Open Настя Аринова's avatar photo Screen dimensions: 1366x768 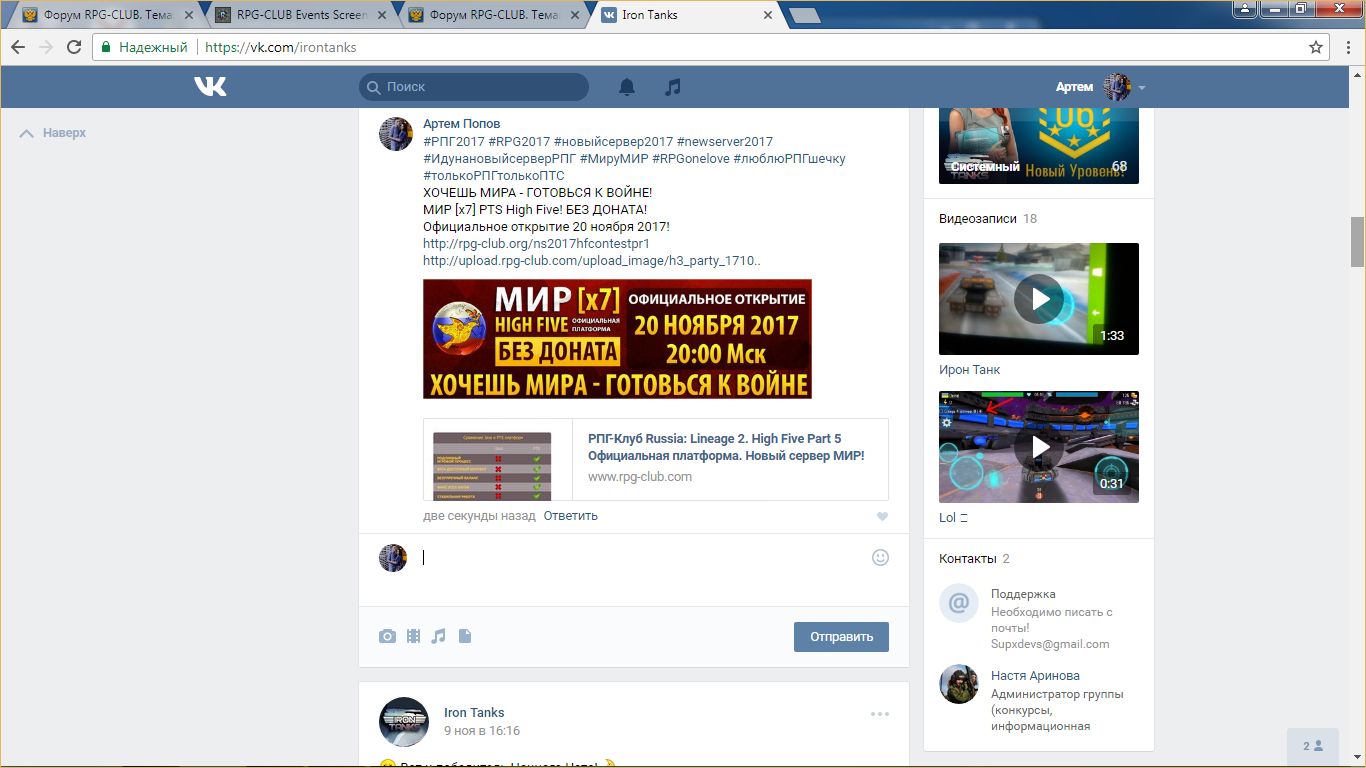coord(958,684)
